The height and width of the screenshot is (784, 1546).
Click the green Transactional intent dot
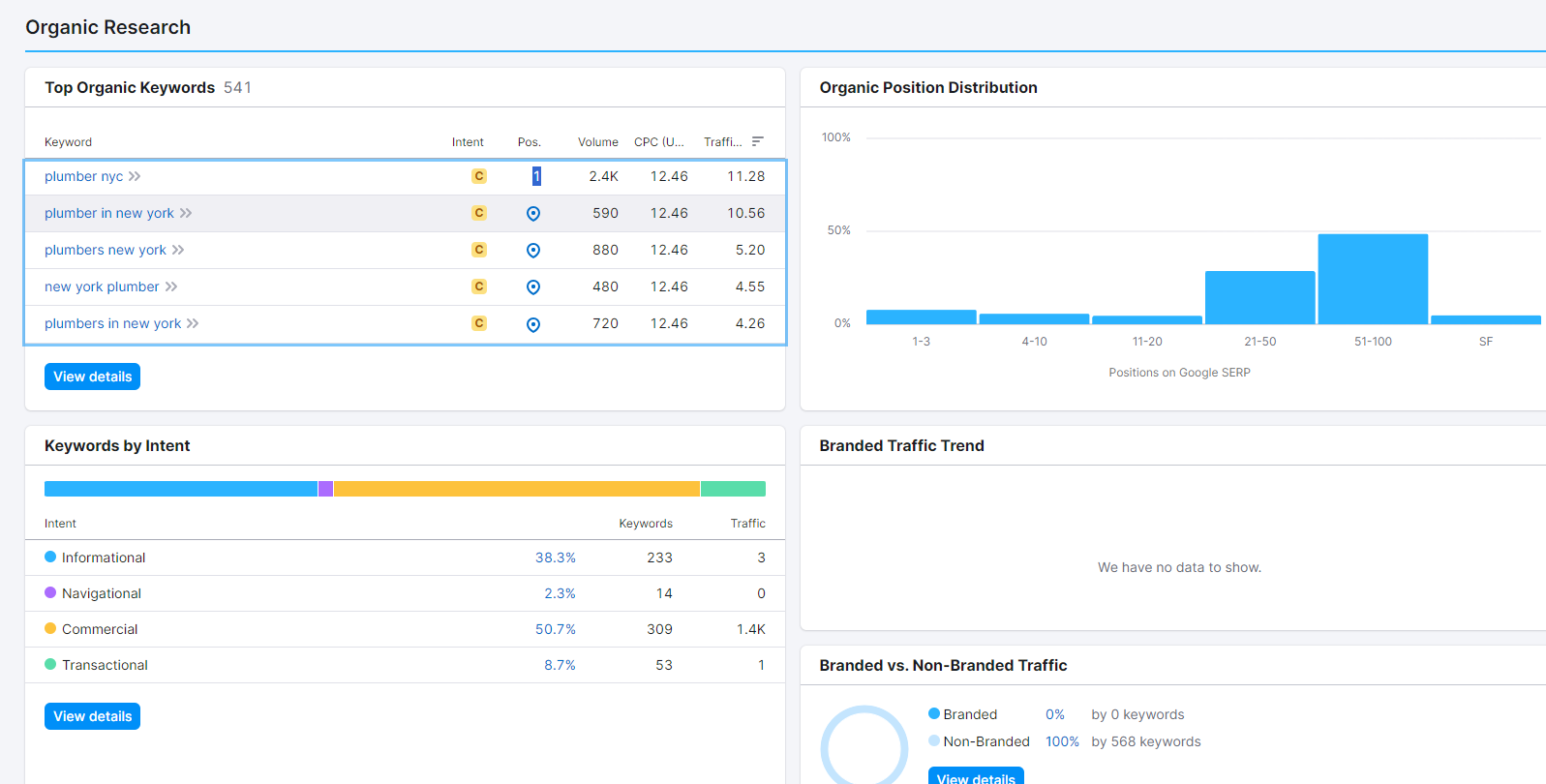50,664
